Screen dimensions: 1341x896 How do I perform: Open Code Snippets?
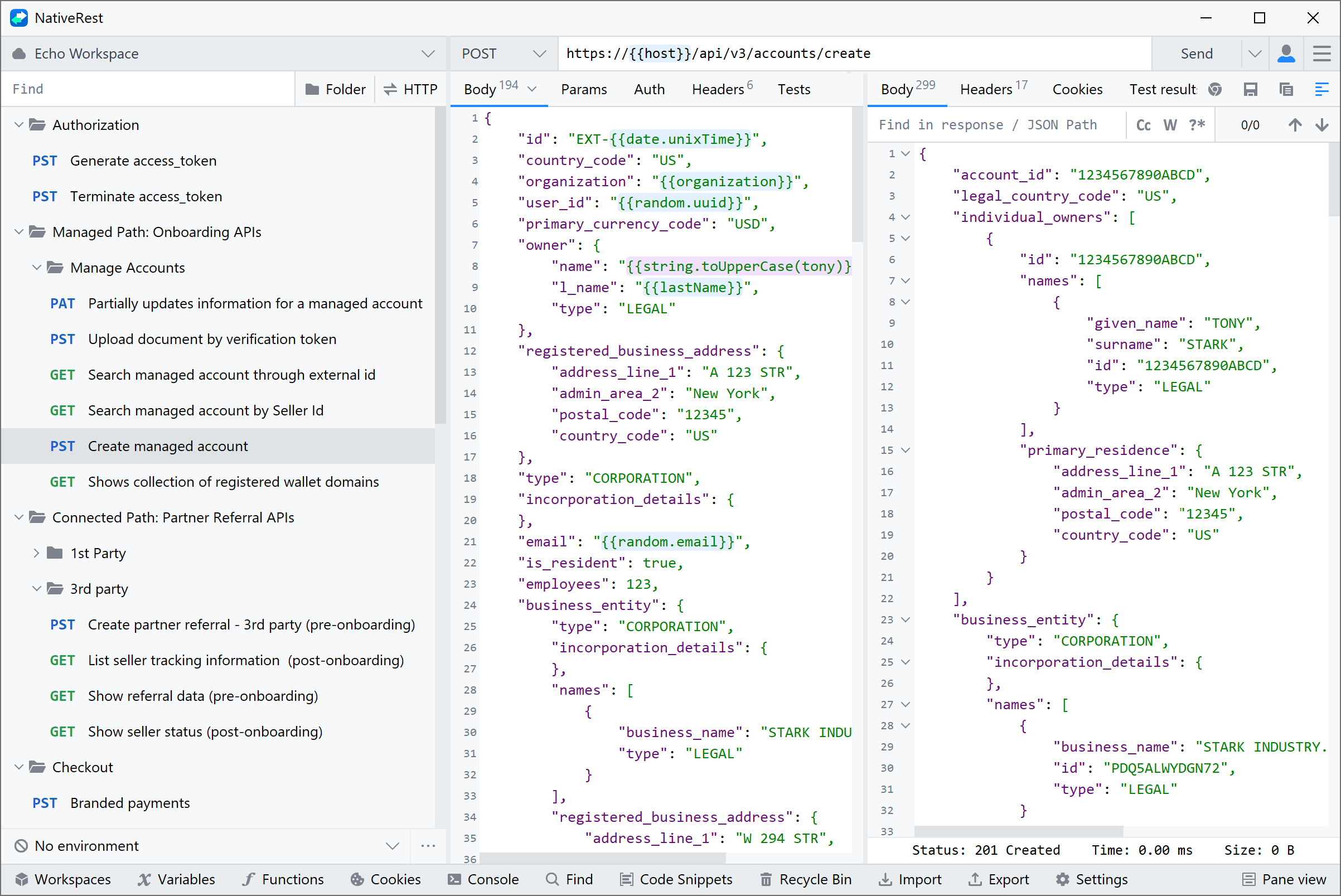pos(676,879)
